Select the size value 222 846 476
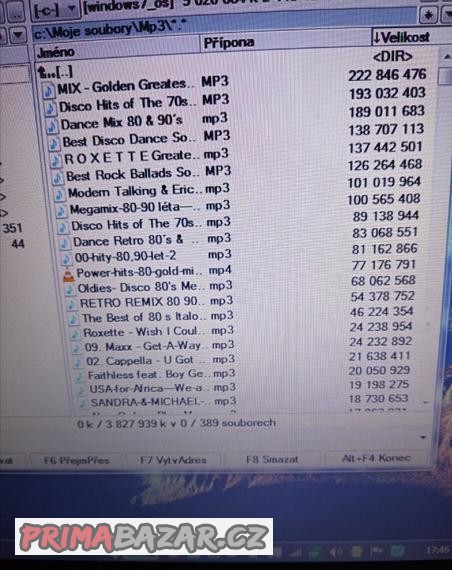This screenshot has height=570, width=452. click(x=387, y=75)
